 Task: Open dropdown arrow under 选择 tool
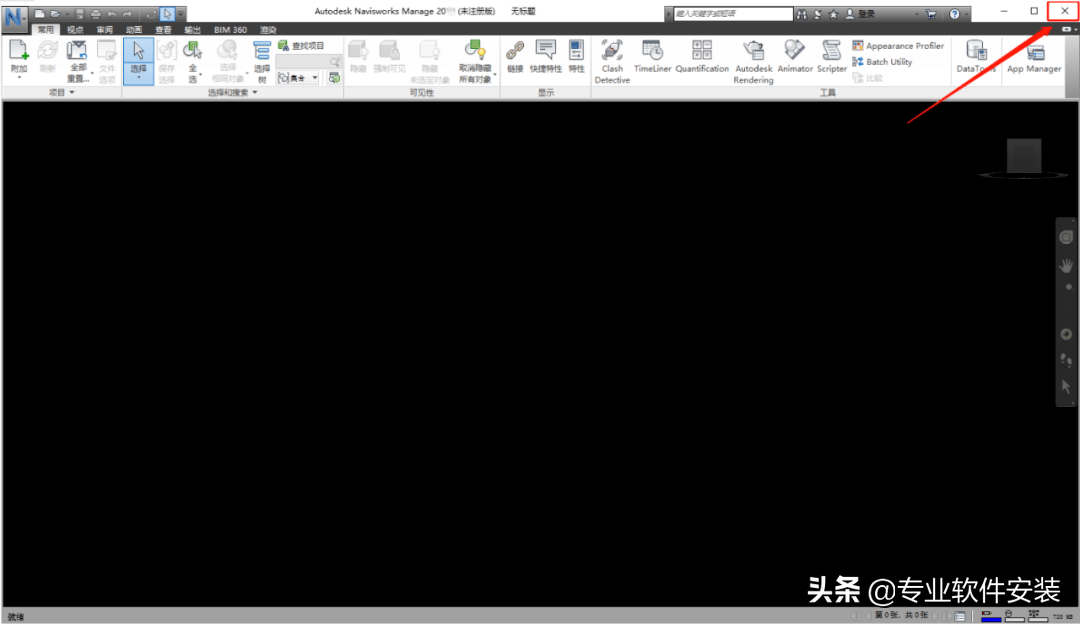(138, 78)
